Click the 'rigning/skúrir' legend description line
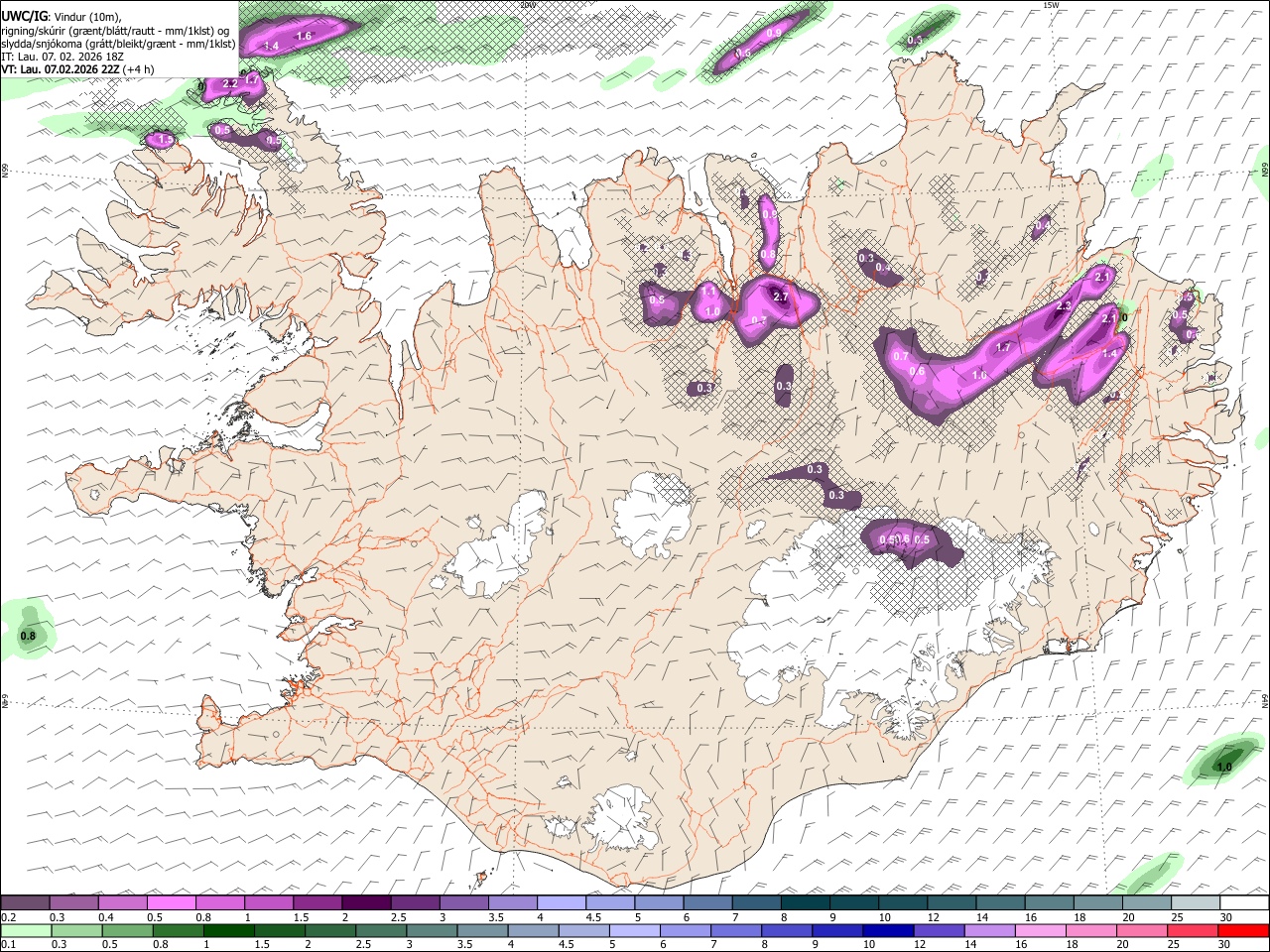 tap(115, 30)
